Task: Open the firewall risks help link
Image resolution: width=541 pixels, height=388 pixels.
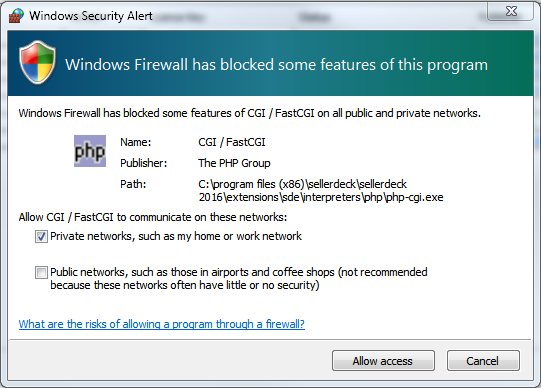Action: coord(161,324)
